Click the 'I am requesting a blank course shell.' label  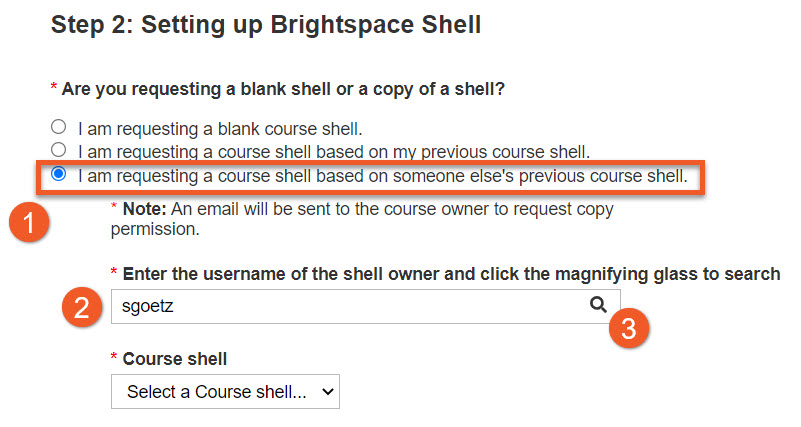pos(219,128)
